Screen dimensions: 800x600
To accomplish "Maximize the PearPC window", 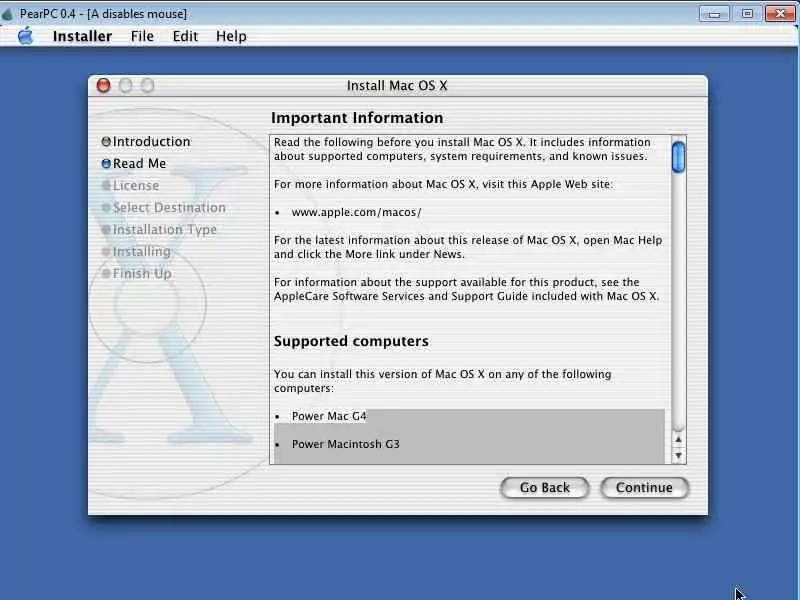I will tap(747, 14).
